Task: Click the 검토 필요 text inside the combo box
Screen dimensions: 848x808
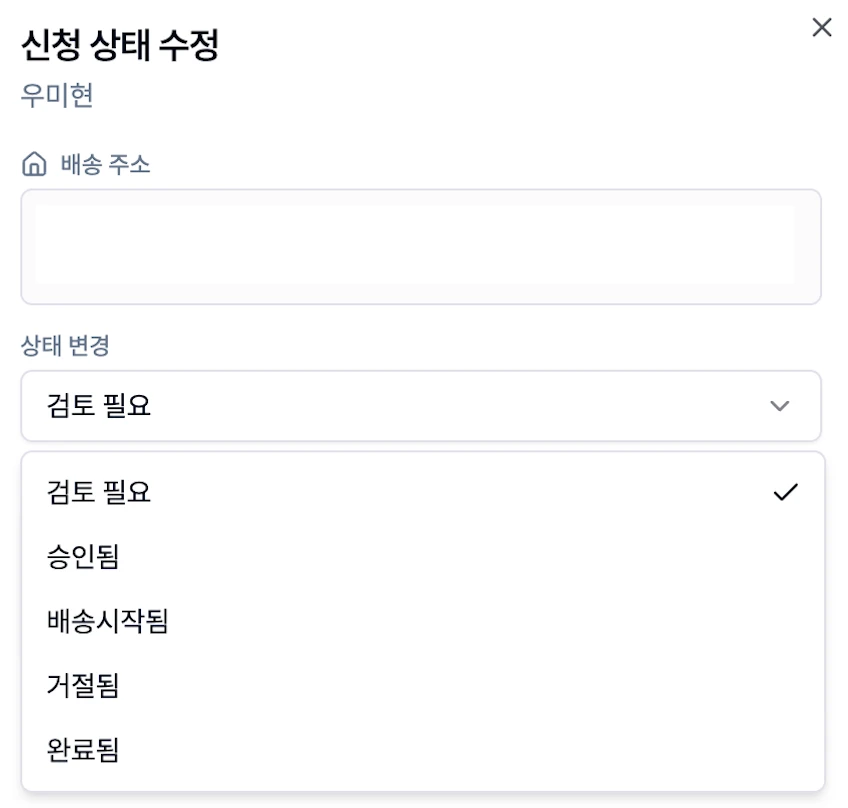Action: tap(98, 406)
